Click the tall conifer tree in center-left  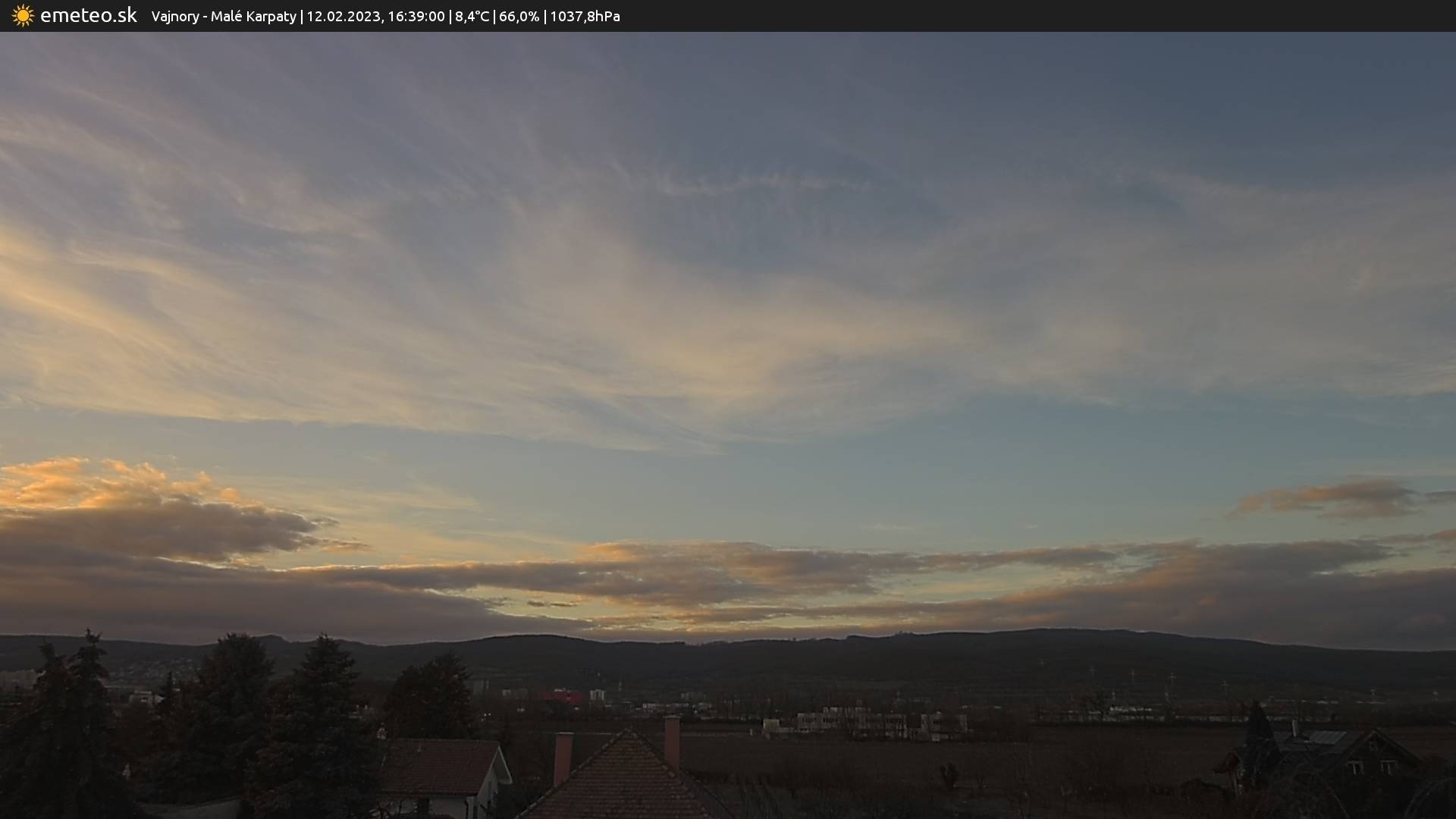[x=322, y=713]
